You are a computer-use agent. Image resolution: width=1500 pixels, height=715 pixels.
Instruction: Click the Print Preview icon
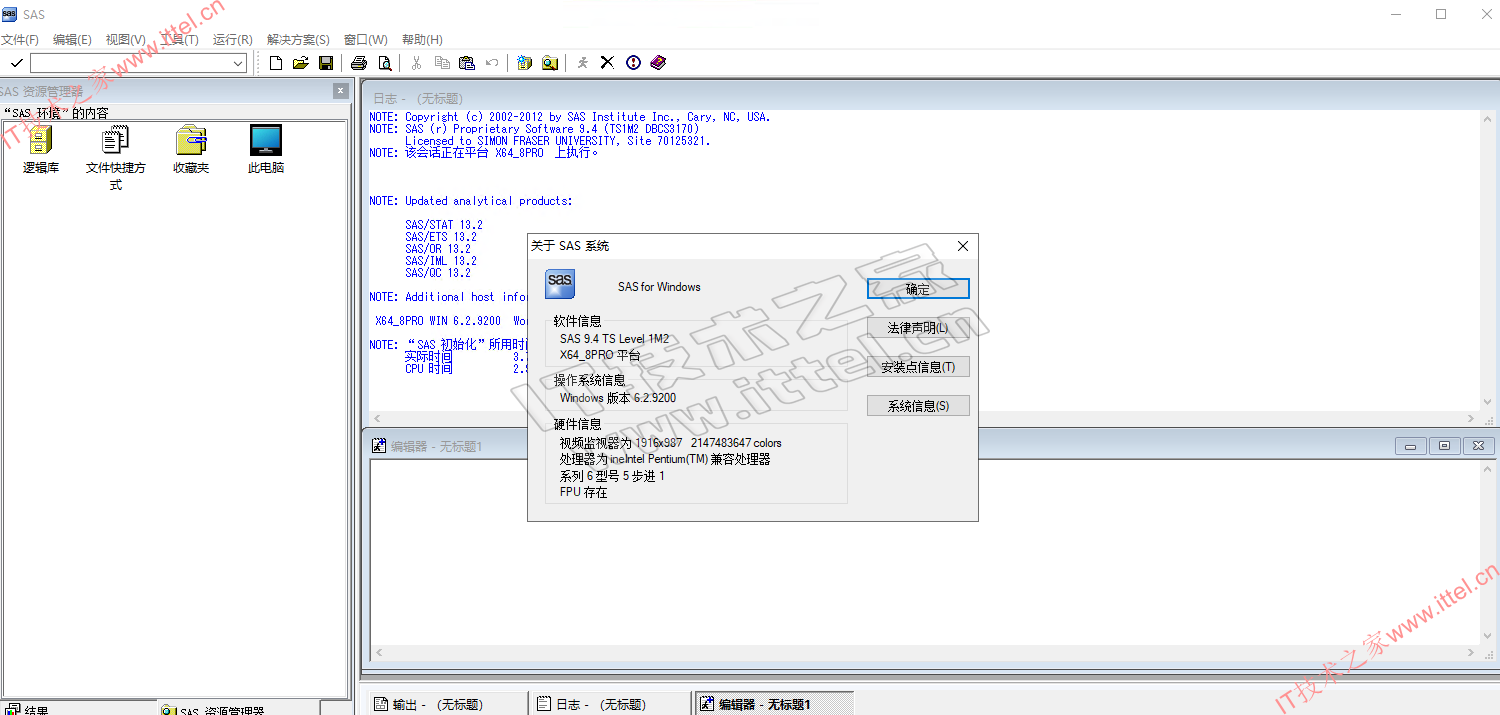pyautogui.click(x=384, y=63)
